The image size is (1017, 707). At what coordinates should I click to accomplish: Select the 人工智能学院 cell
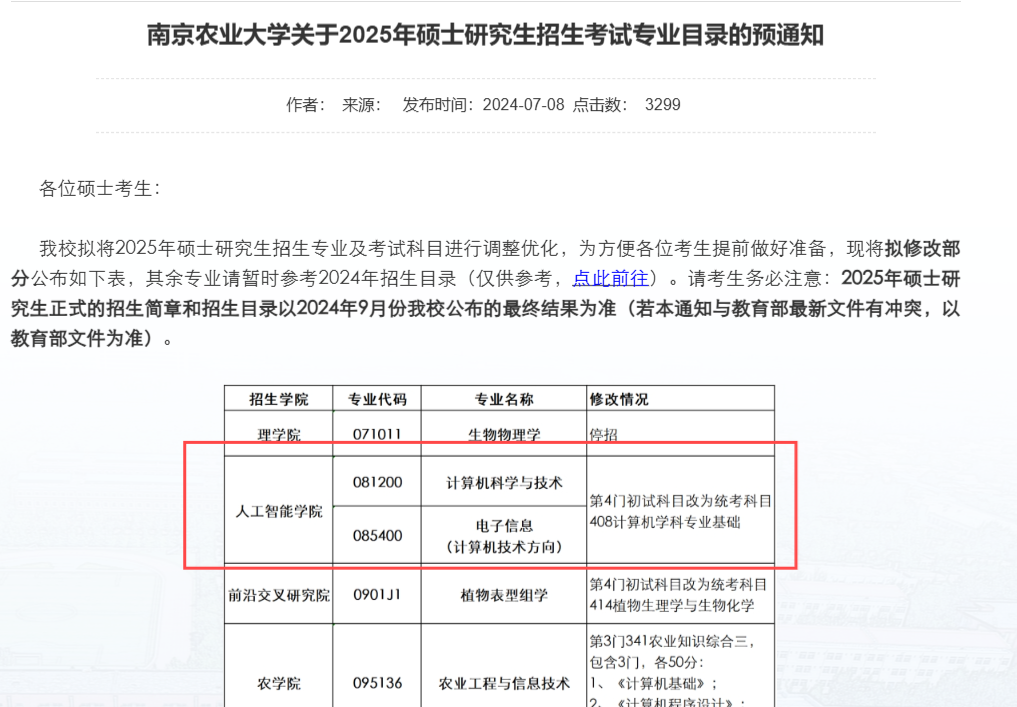tap(279, 511)
